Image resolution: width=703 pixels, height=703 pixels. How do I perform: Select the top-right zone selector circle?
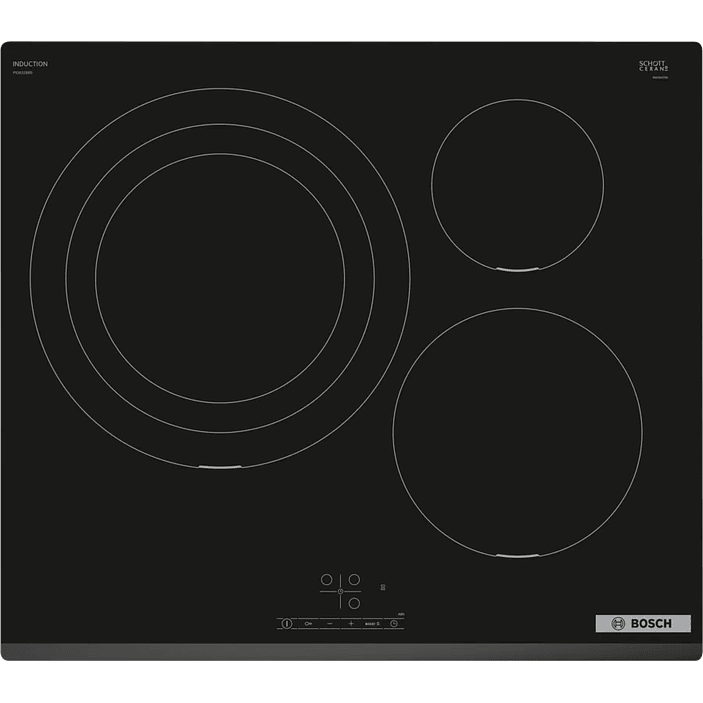pyautogui.click(x=354, y=579)
